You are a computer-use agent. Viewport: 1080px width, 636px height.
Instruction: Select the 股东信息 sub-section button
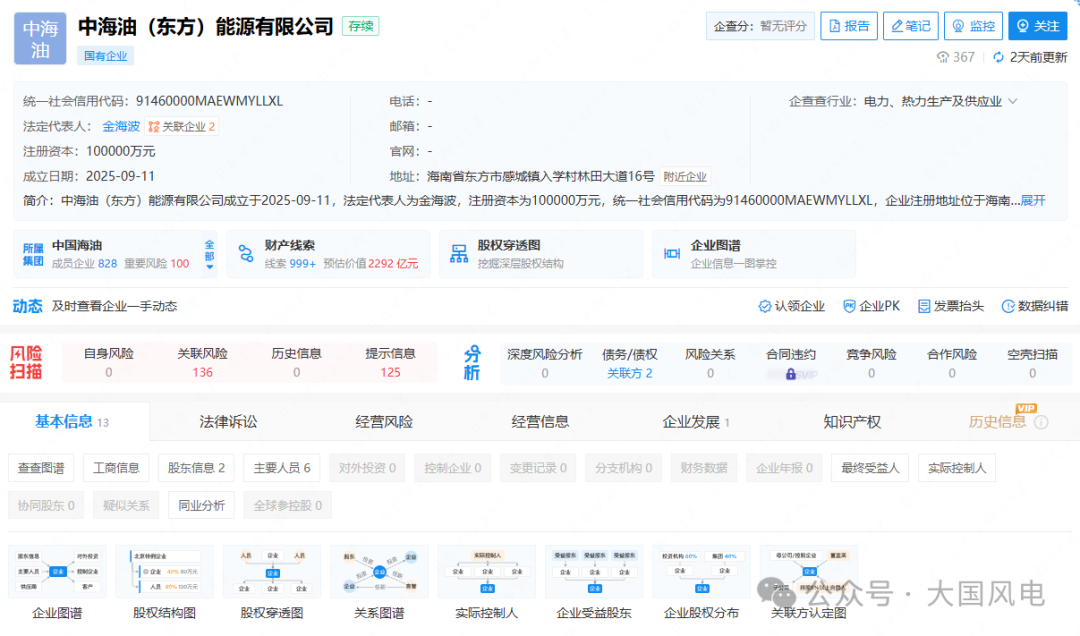tap(196, 467)
